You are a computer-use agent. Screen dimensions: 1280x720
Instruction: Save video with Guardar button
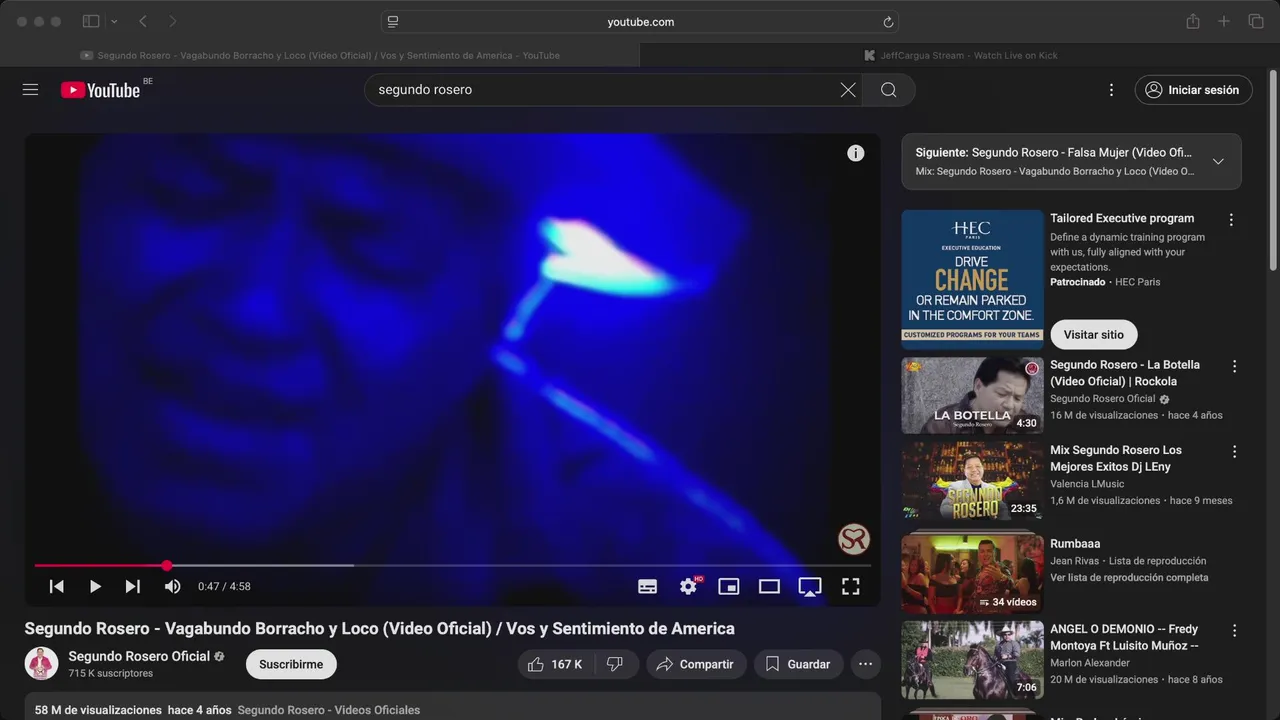[x=798, y=664]
